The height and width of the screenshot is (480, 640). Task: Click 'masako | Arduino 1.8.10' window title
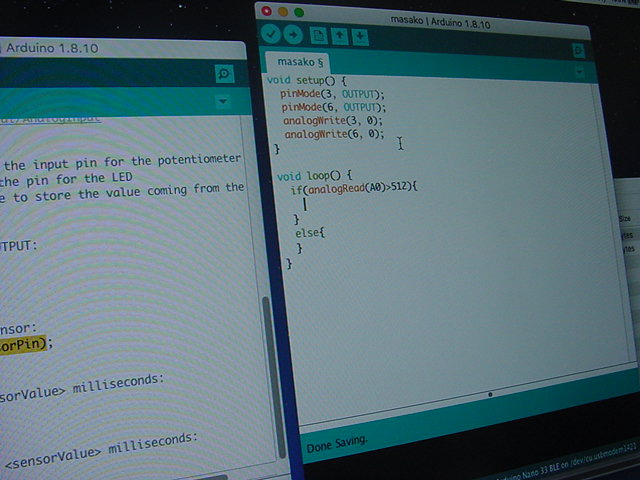[x=440, y=22]
